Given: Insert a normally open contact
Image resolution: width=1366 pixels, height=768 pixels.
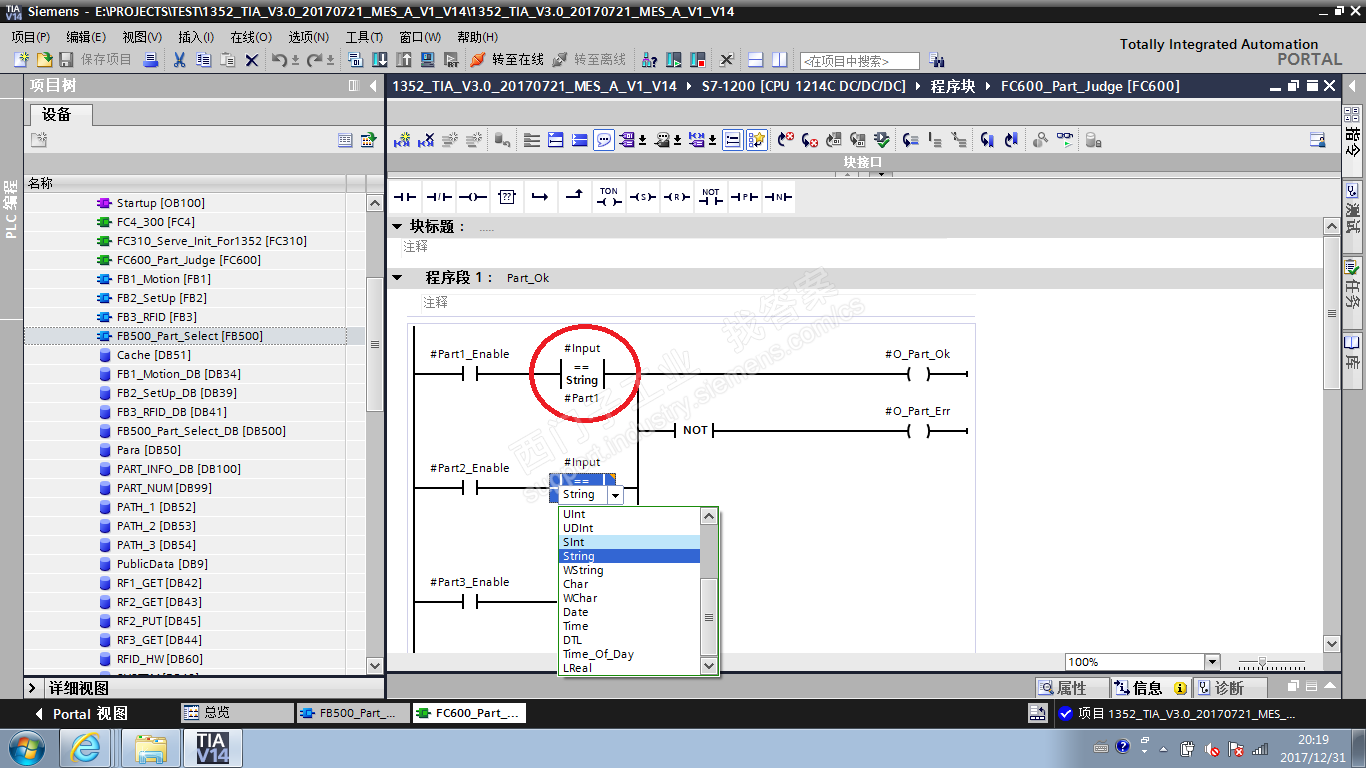Looking at the screenshot, I should [x=405, y=197].
